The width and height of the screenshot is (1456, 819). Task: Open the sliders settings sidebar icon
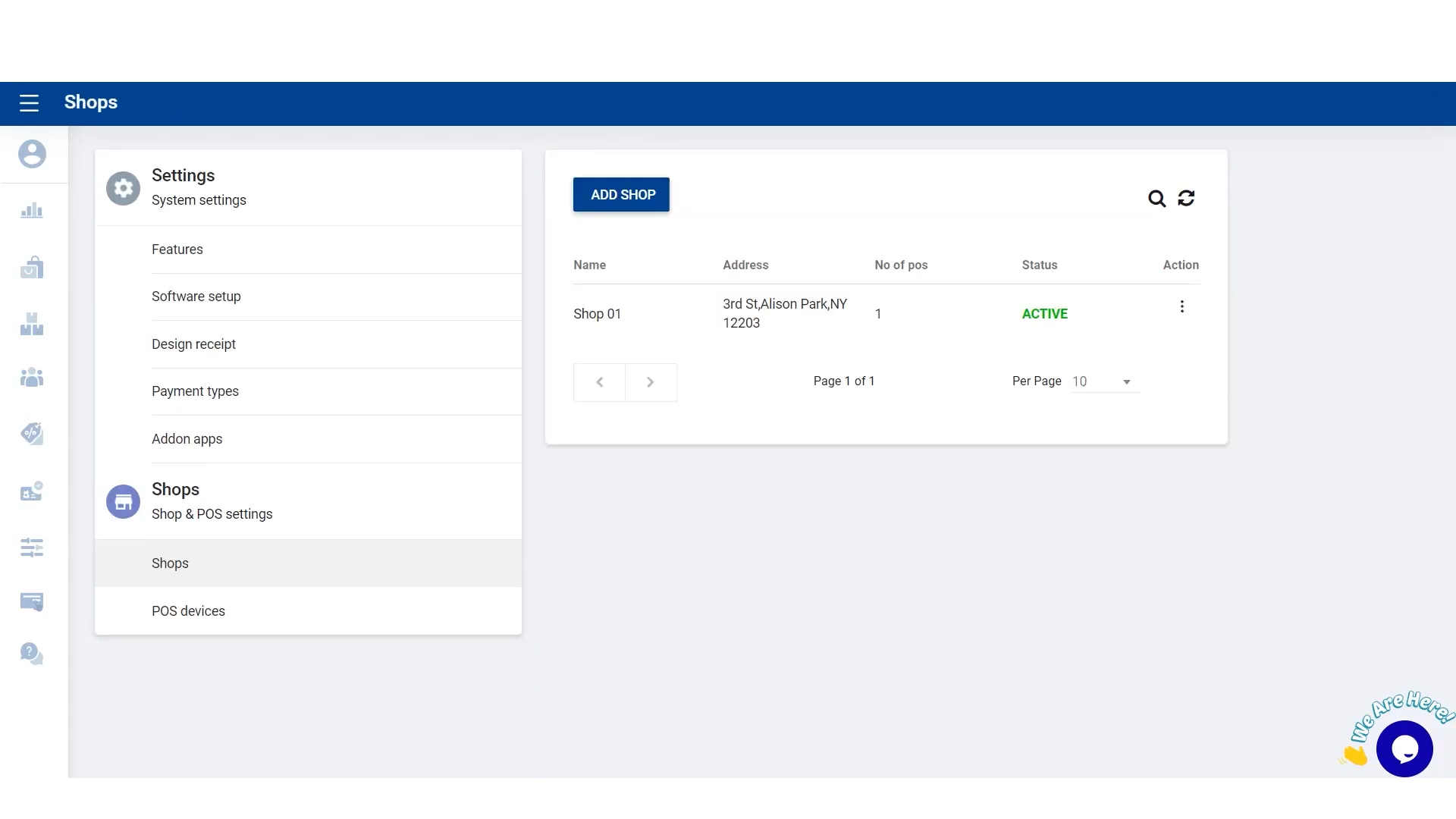(32, 548)
